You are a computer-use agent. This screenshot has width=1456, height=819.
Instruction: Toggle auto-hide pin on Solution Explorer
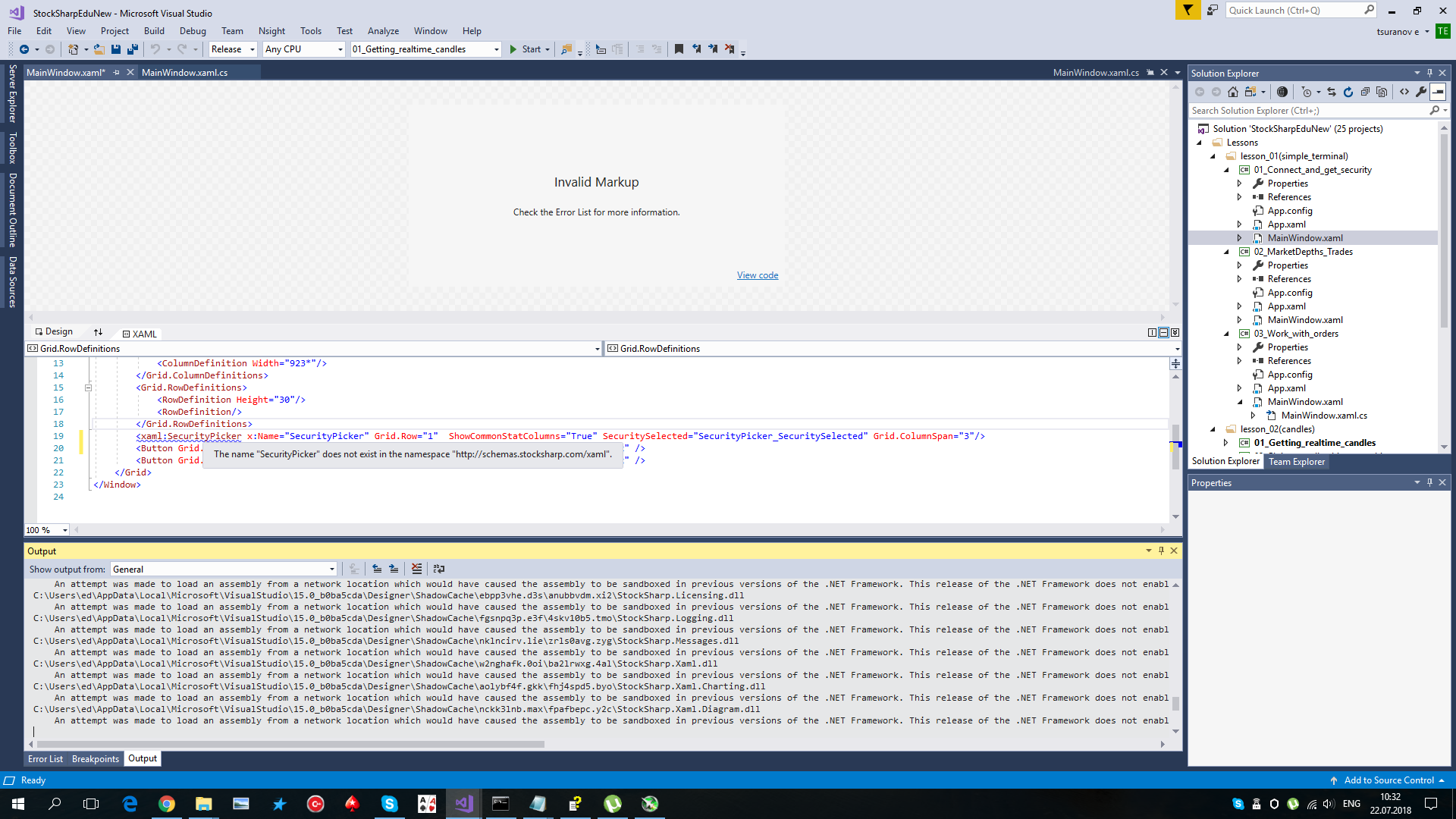tap(1429, 73)
